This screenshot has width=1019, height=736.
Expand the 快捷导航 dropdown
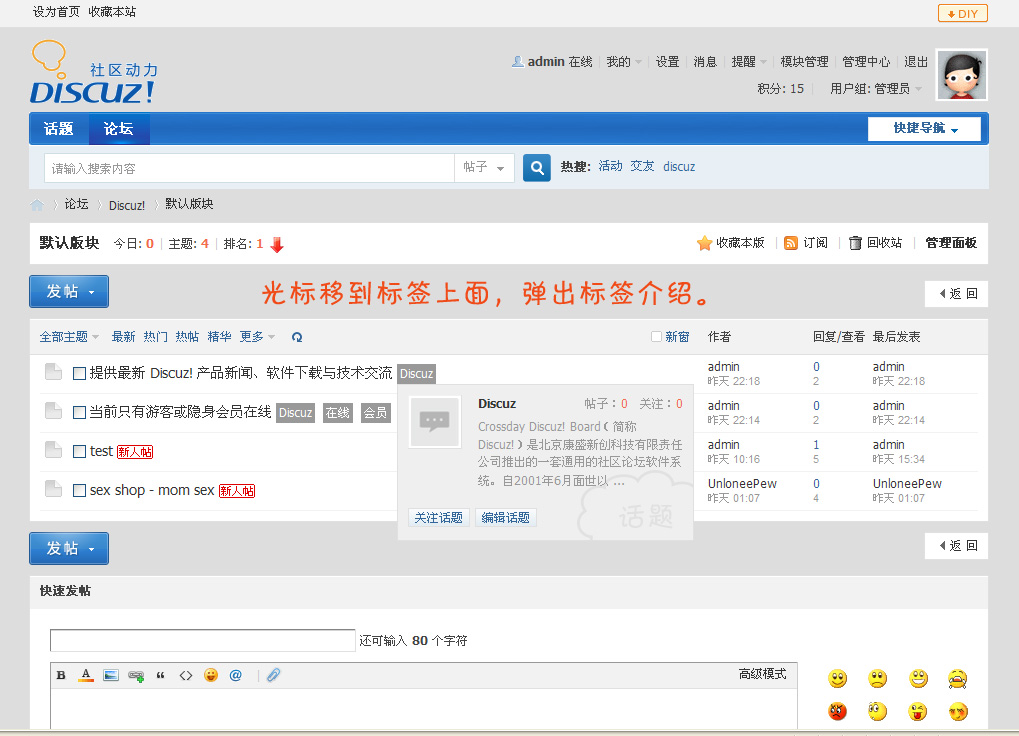click(x=924, y=129)
